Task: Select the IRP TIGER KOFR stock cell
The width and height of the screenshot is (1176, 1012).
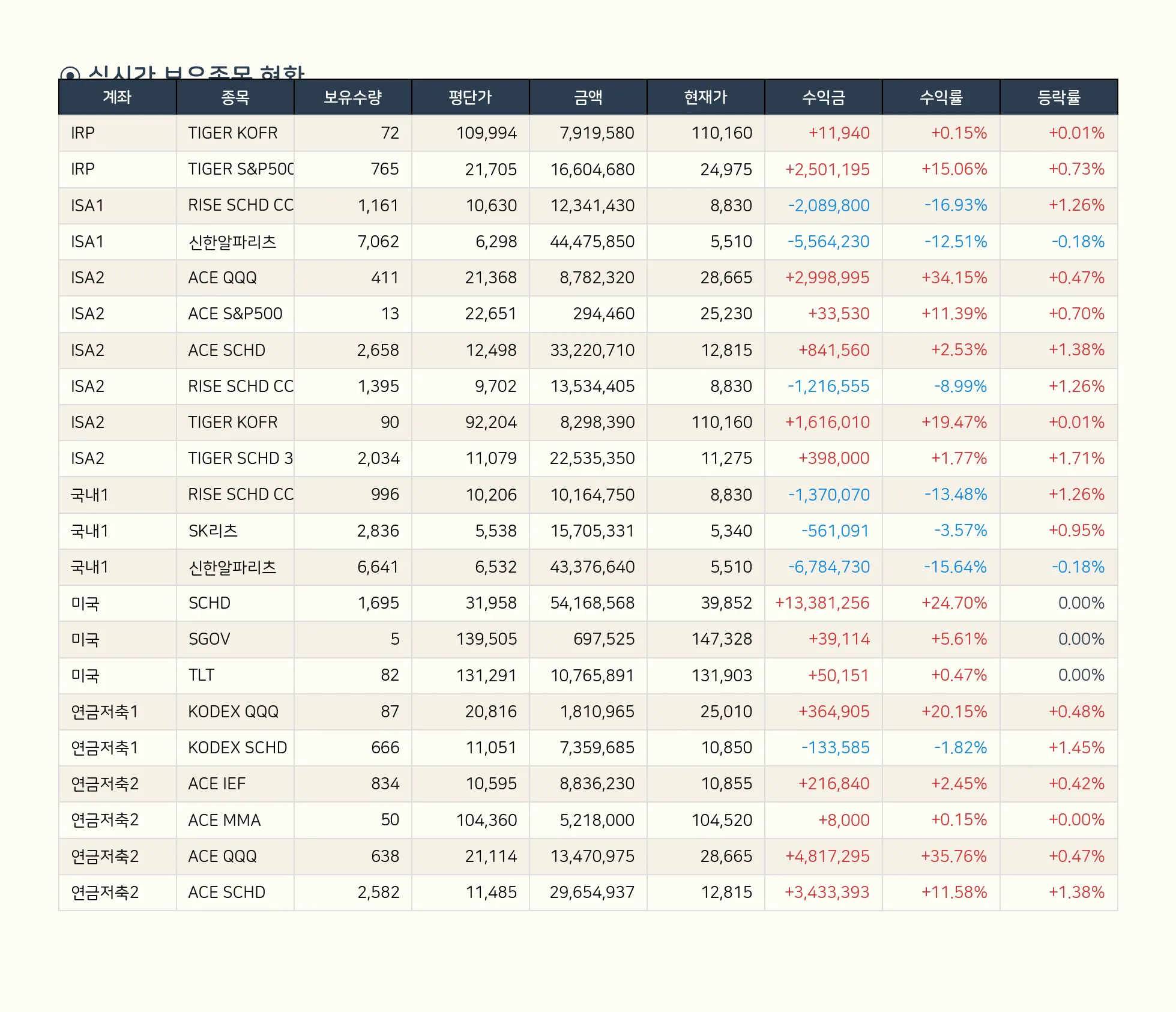Action: 233,133
